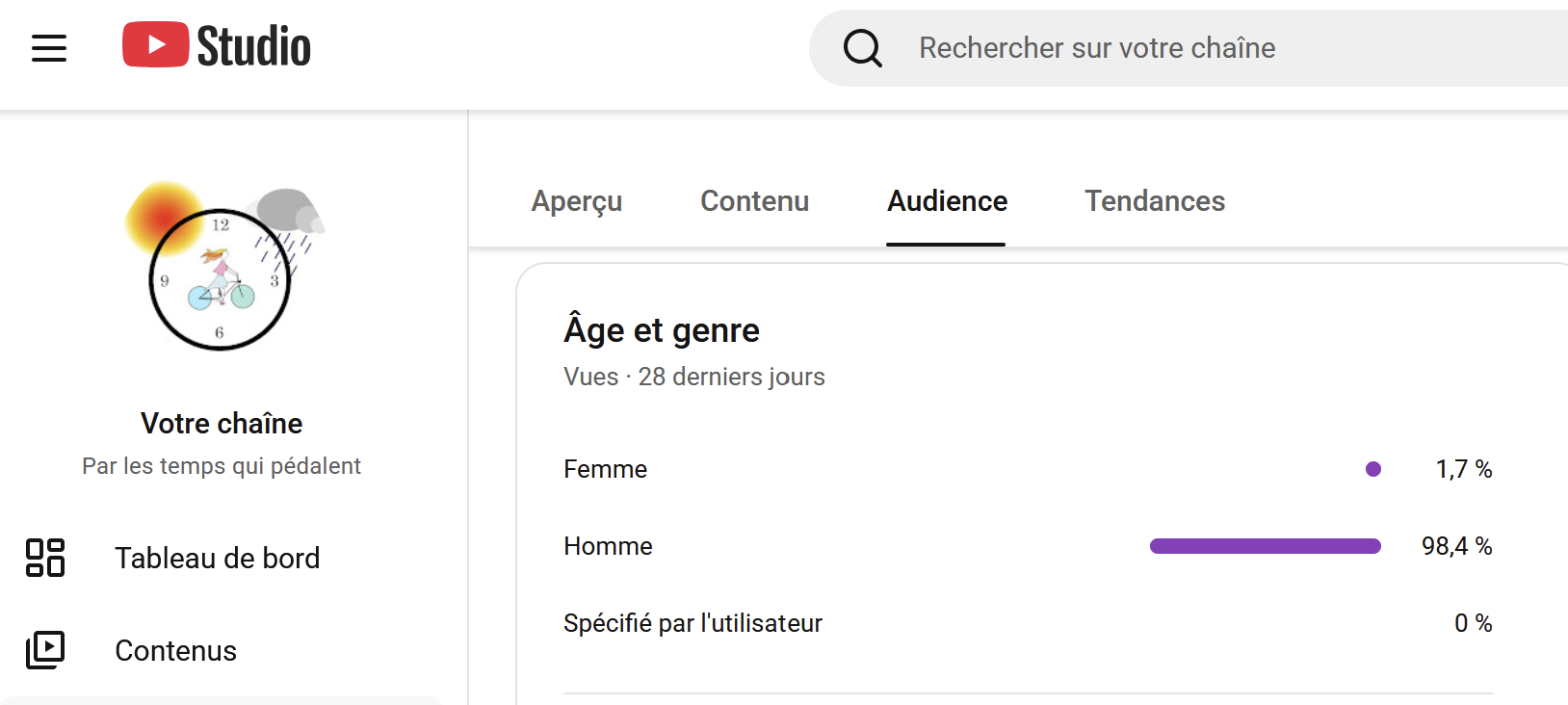Click the Tableau de bord grid icon
This screenshot has width=1568, height=705.
point(45,558)
